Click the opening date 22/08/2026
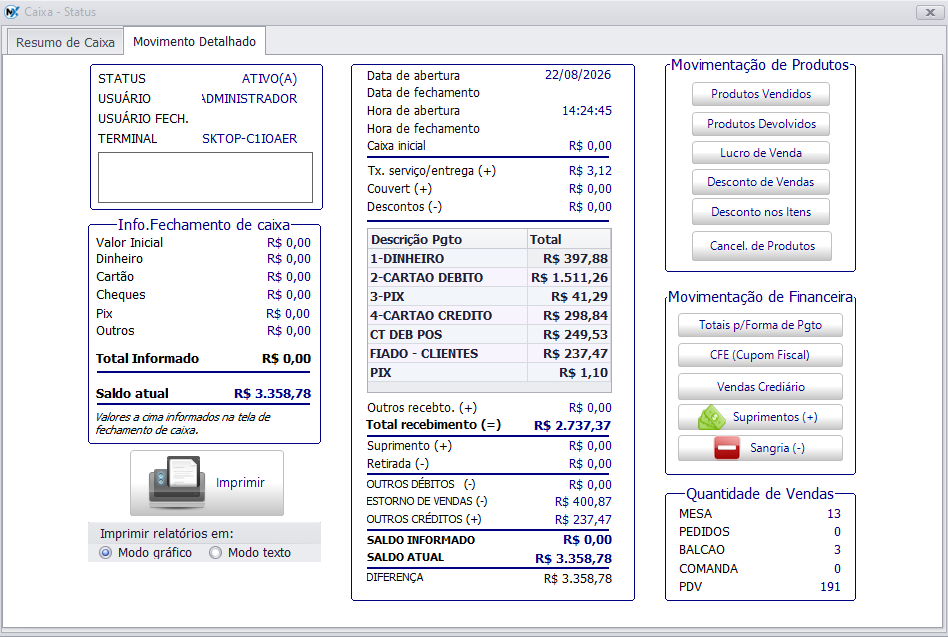Image resolution: width=948 pixels, height=637 pixels. 577,75
